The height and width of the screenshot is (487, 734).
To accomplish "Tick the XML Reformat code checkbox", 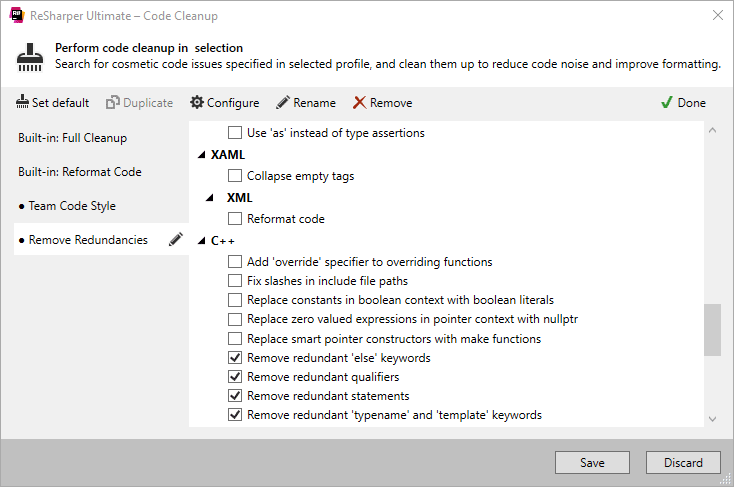I will 235,219.
